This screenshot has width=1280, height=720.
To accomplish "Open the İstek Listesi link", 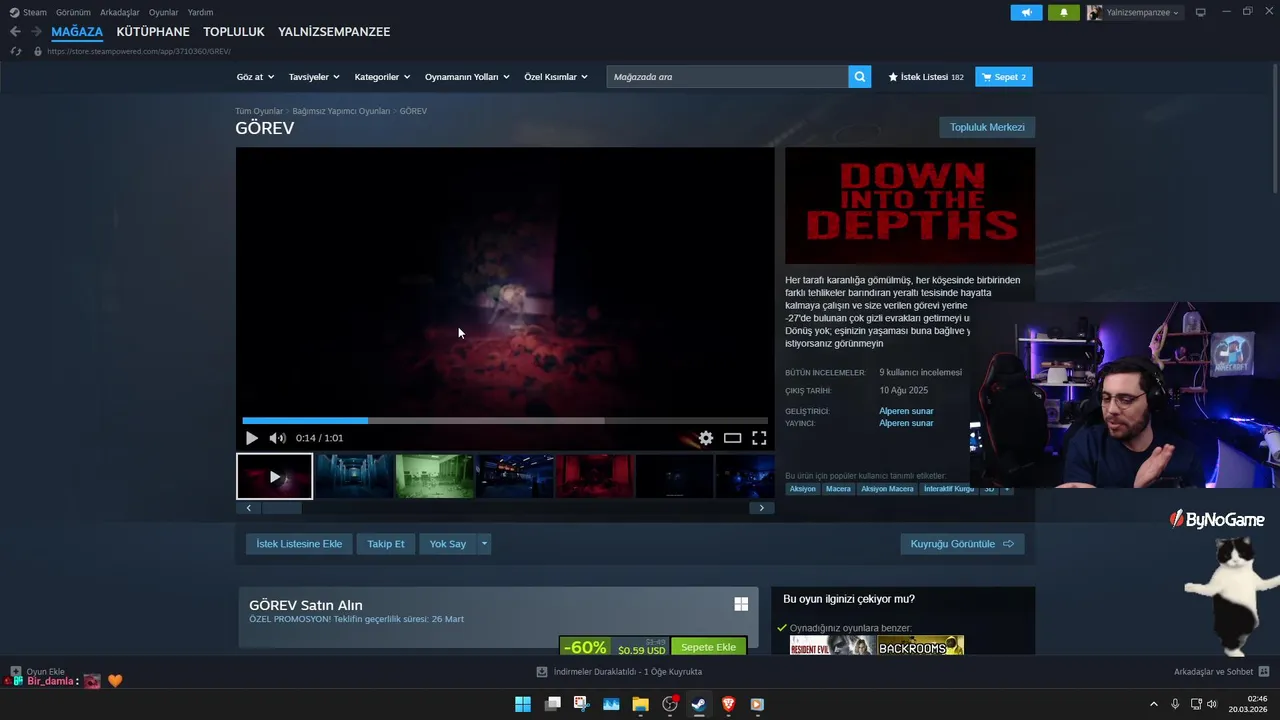I will [926, 77].
